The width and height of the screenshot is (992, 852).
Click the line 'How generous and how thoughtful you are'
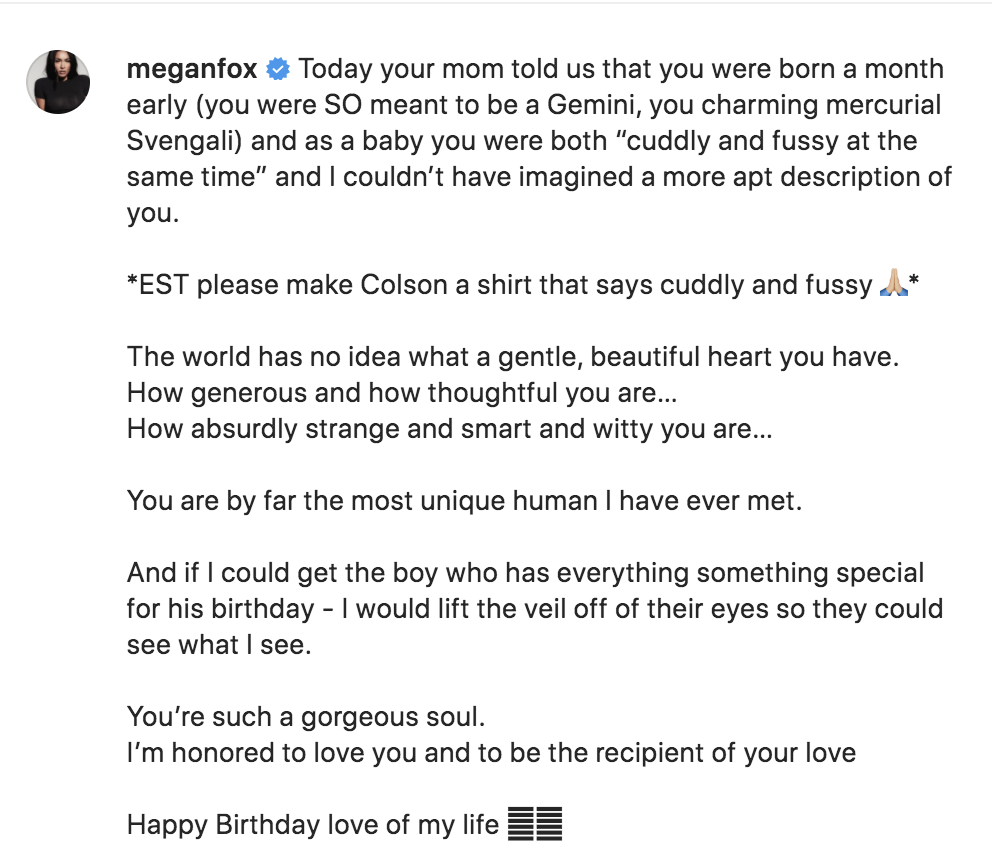pyautogui.click(x=402, y=393)
